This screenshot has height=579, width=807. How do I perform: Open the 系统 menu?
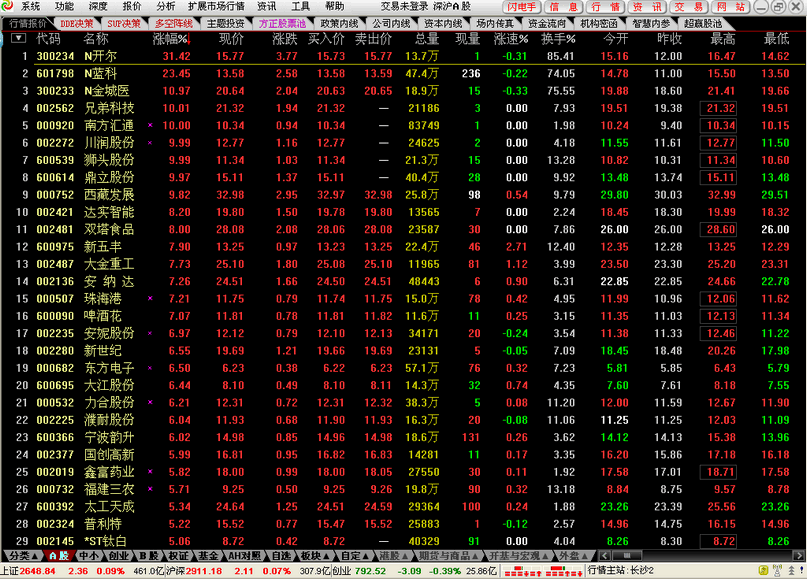30,6
